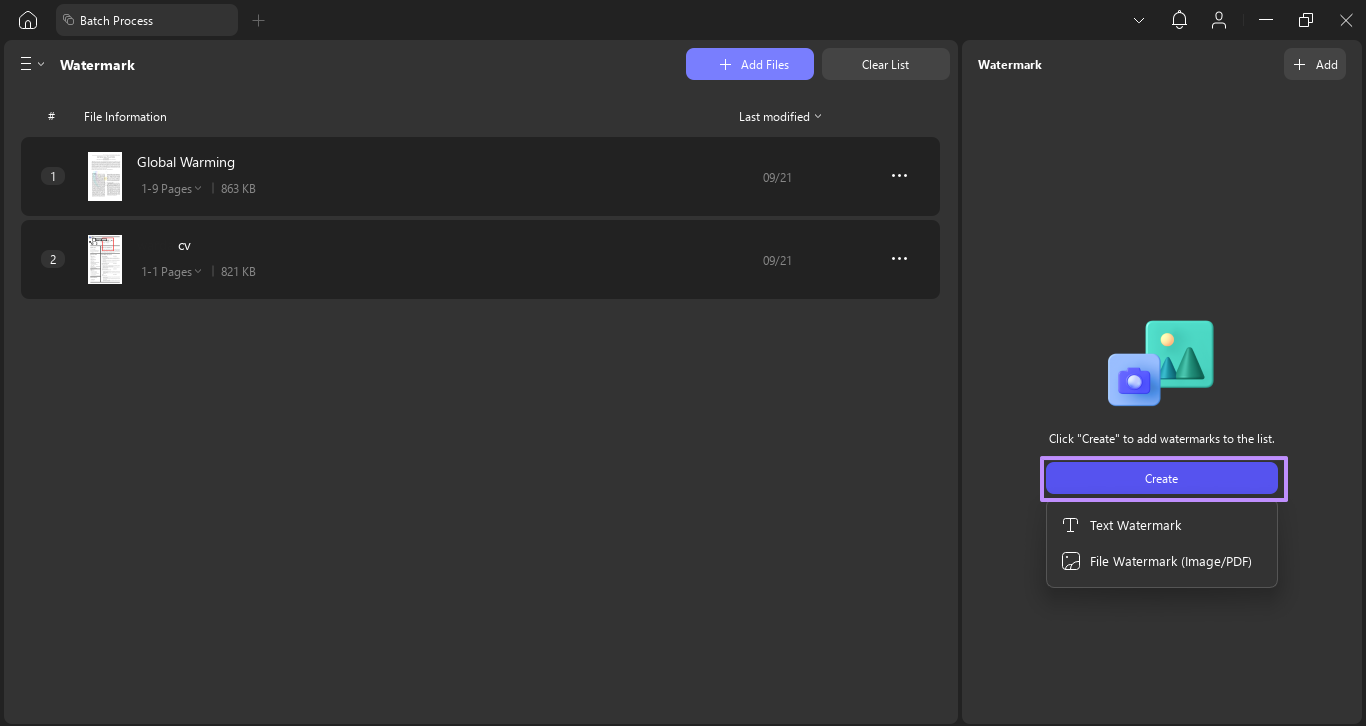Open the Last modified sort dropdown

[780, 116]
